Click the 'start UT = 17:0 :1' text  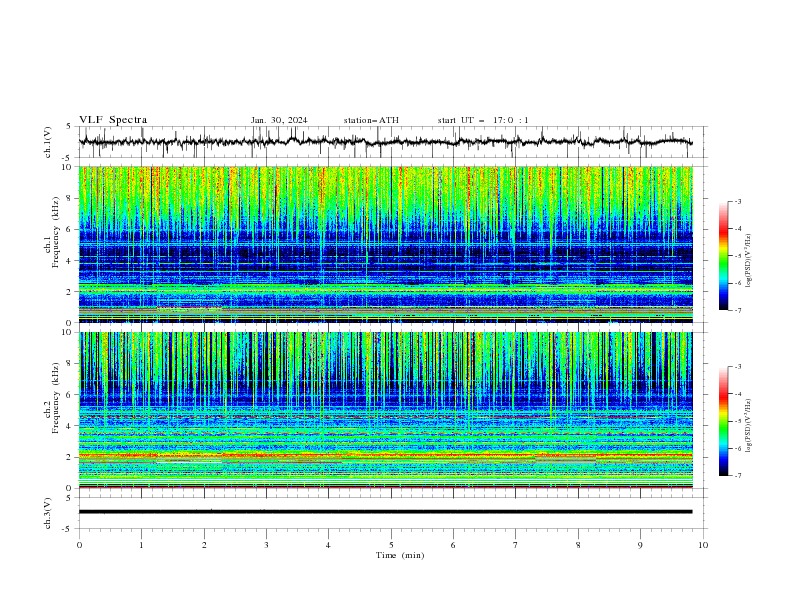[483, 120]
